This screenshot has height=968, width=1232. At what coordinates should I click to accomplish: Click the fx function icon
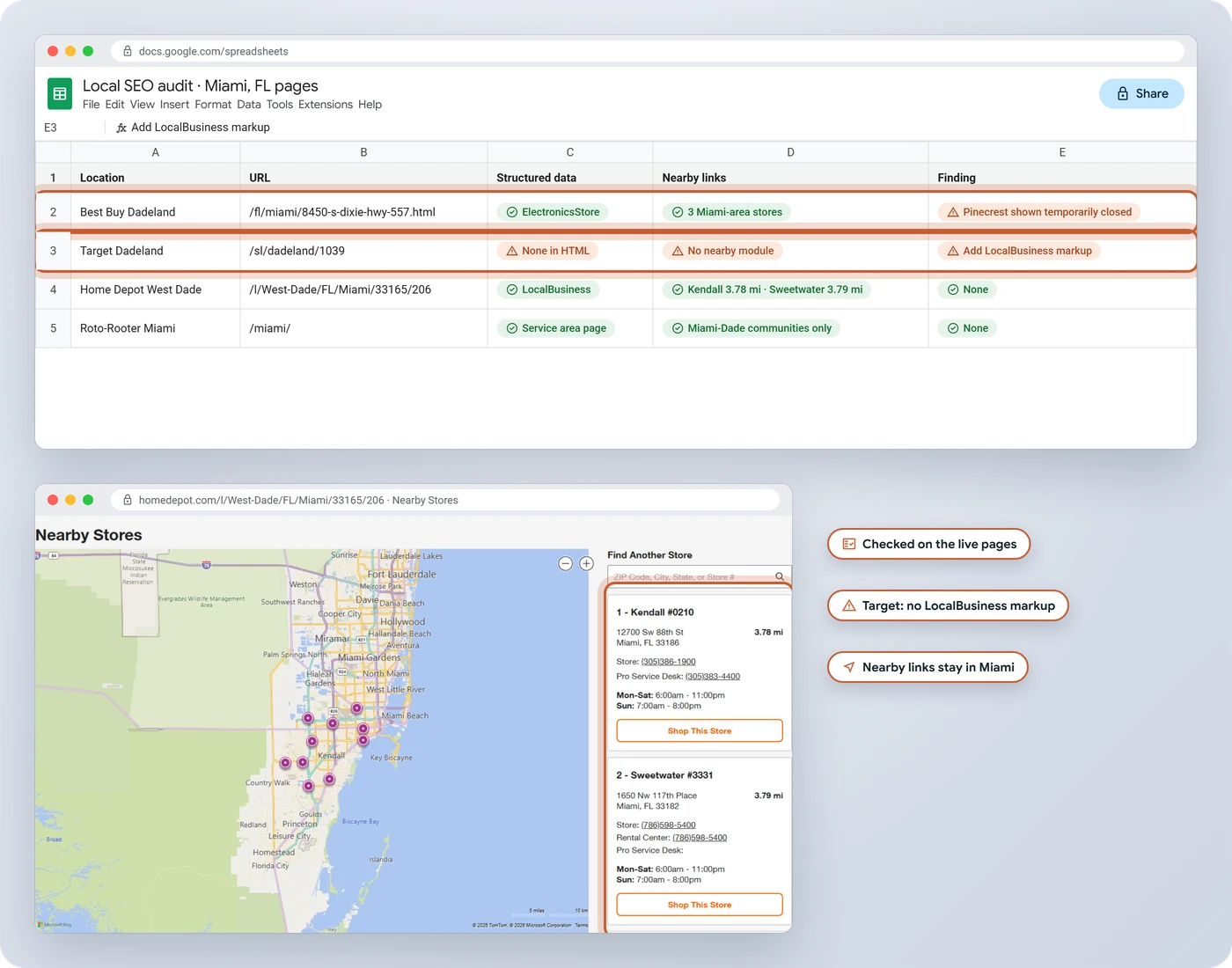(121, 128)
